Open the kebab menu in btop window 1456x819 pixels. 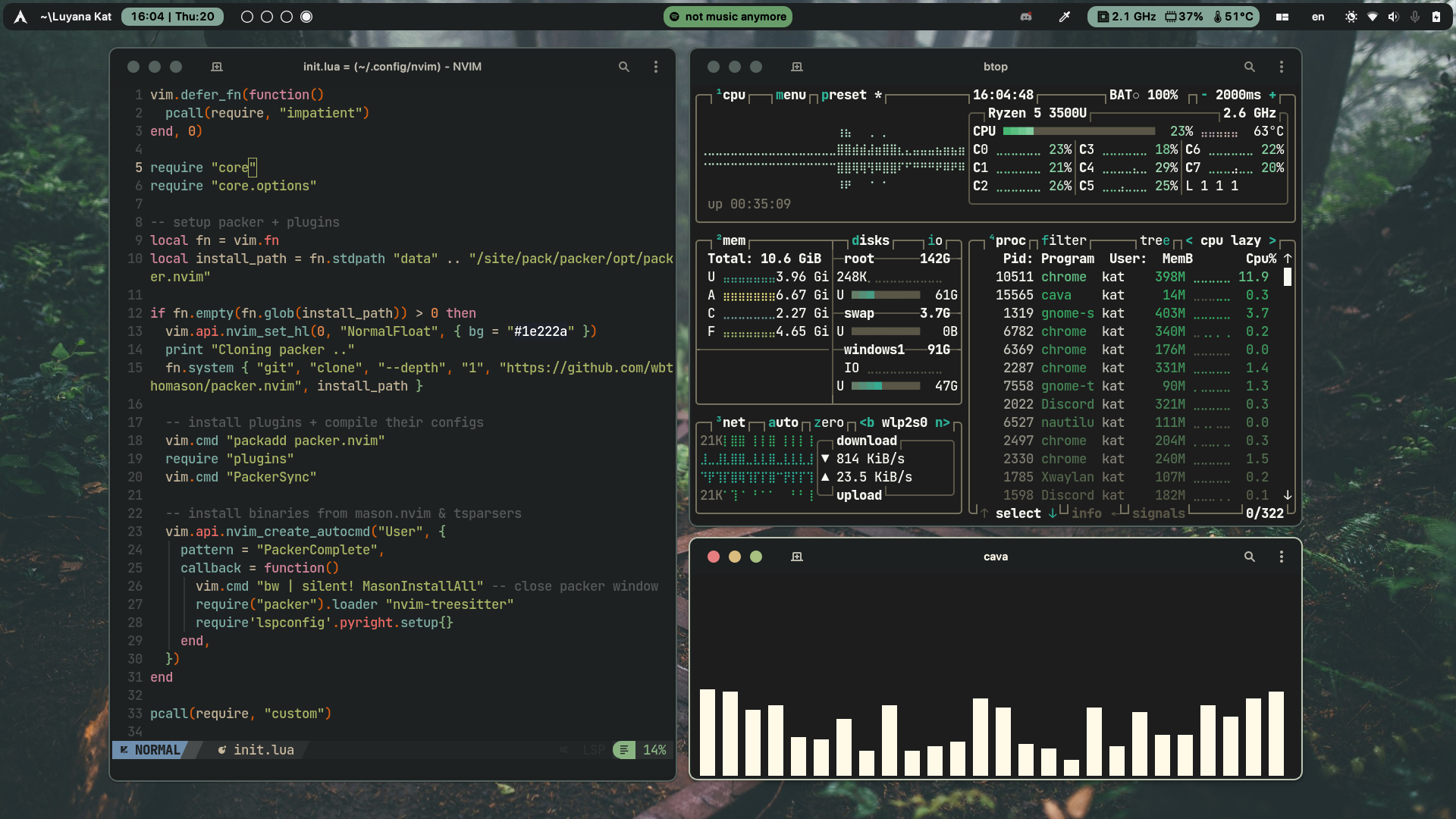[1282, 67]
